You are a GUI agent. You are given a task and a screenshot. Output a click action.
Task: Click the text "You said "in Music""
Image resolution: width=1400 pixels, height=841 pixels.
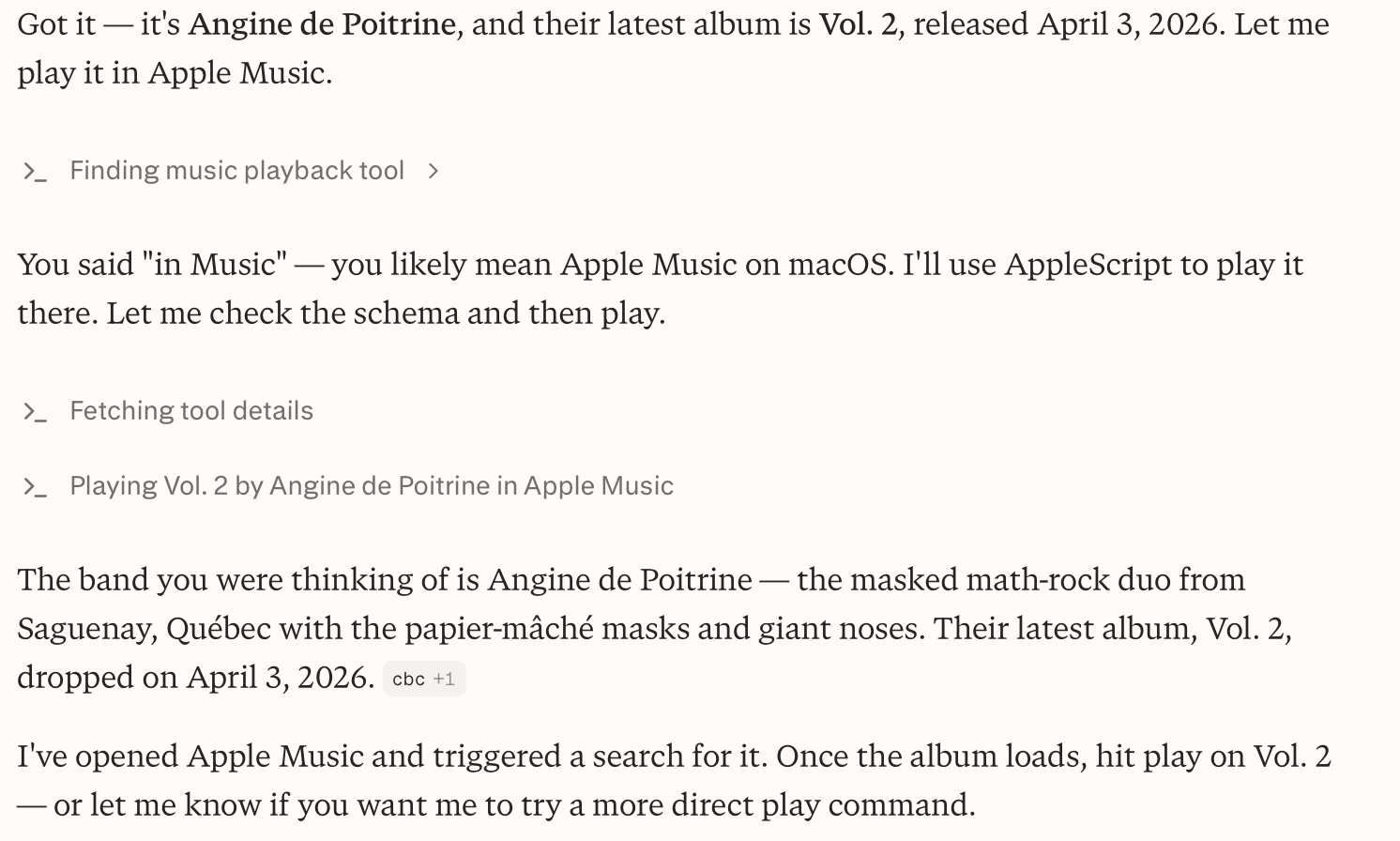tap(152, 265)
